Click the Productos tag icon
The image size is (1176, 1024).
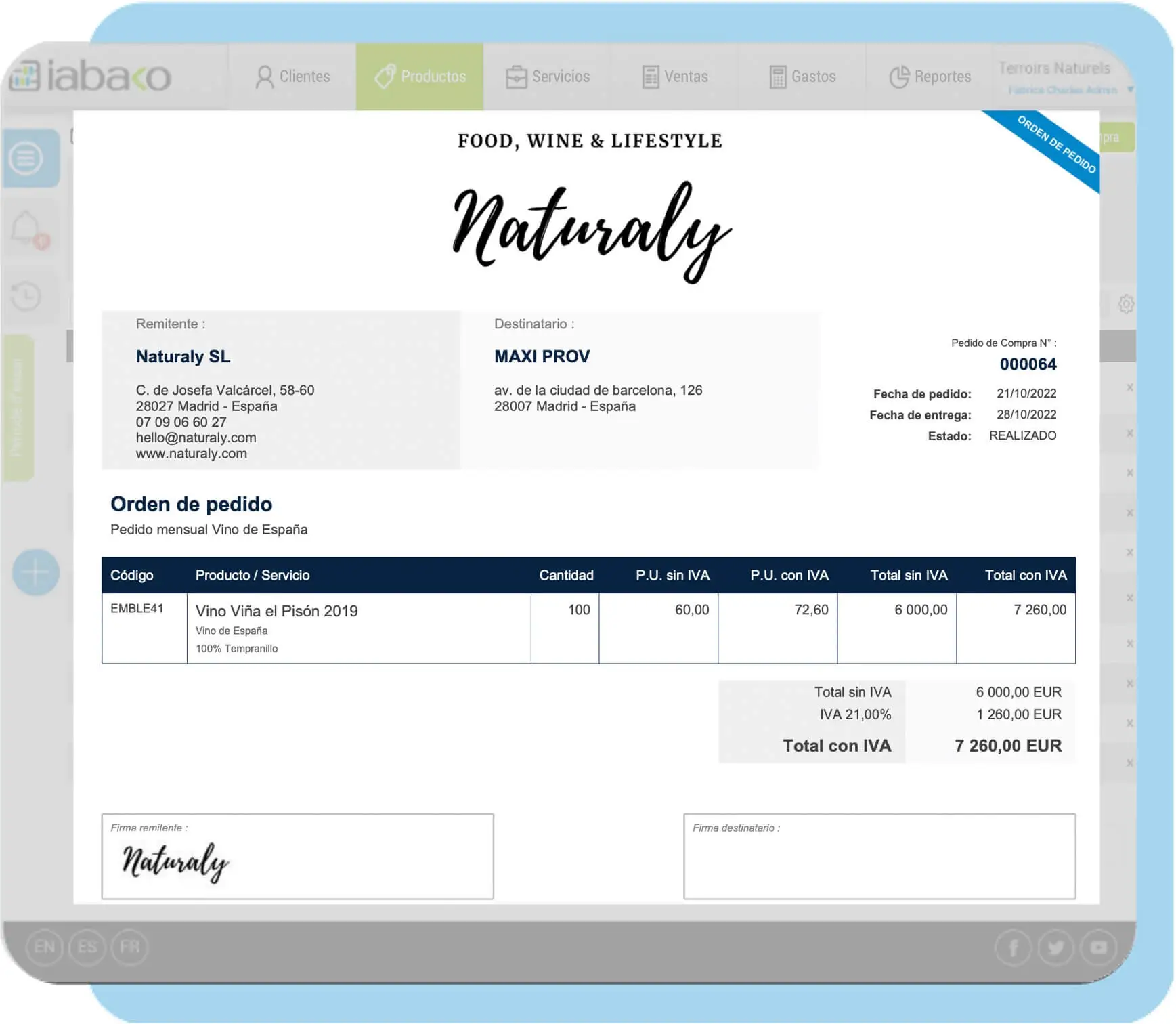(x=385, y=77)
